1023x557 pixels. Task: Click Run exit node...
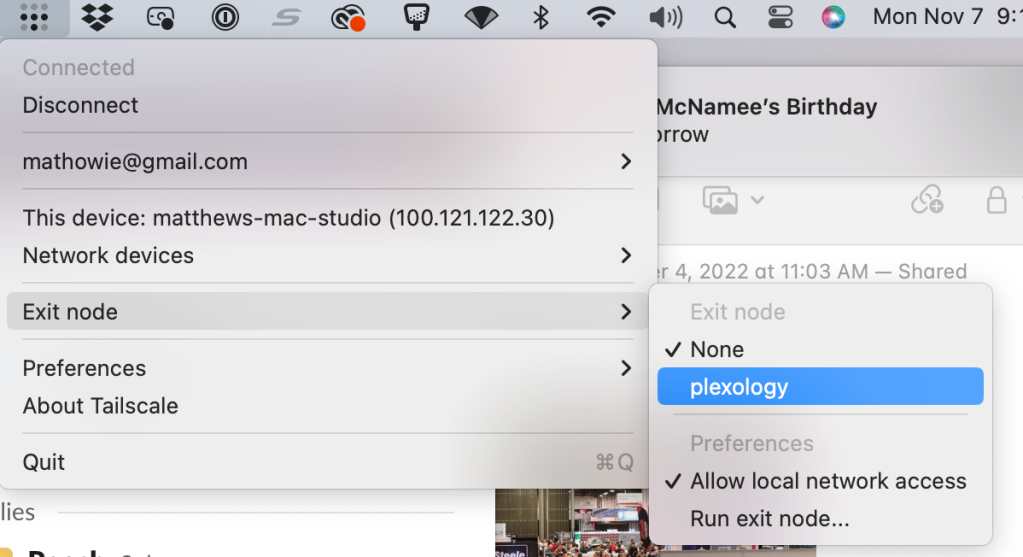pyautogui.click(x=820, y=519)
